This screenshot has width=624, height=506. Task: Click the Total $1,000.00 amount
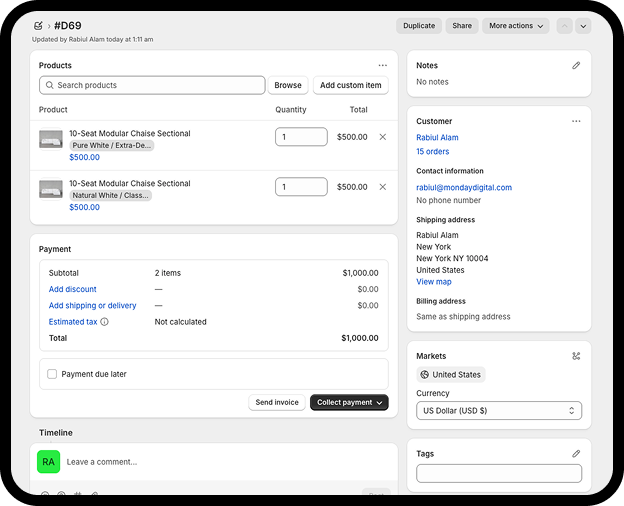pos(360,338)
